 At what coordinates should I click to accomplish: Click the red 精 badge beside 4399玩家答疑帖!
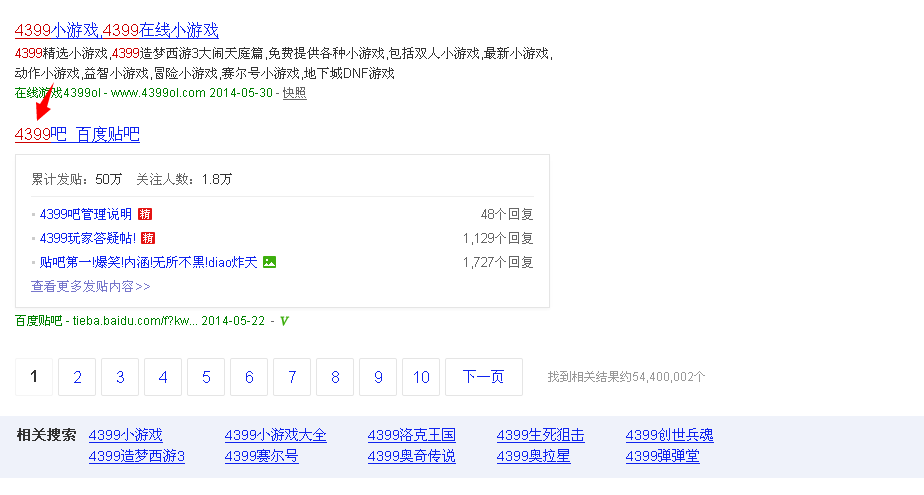pos(148,238)
